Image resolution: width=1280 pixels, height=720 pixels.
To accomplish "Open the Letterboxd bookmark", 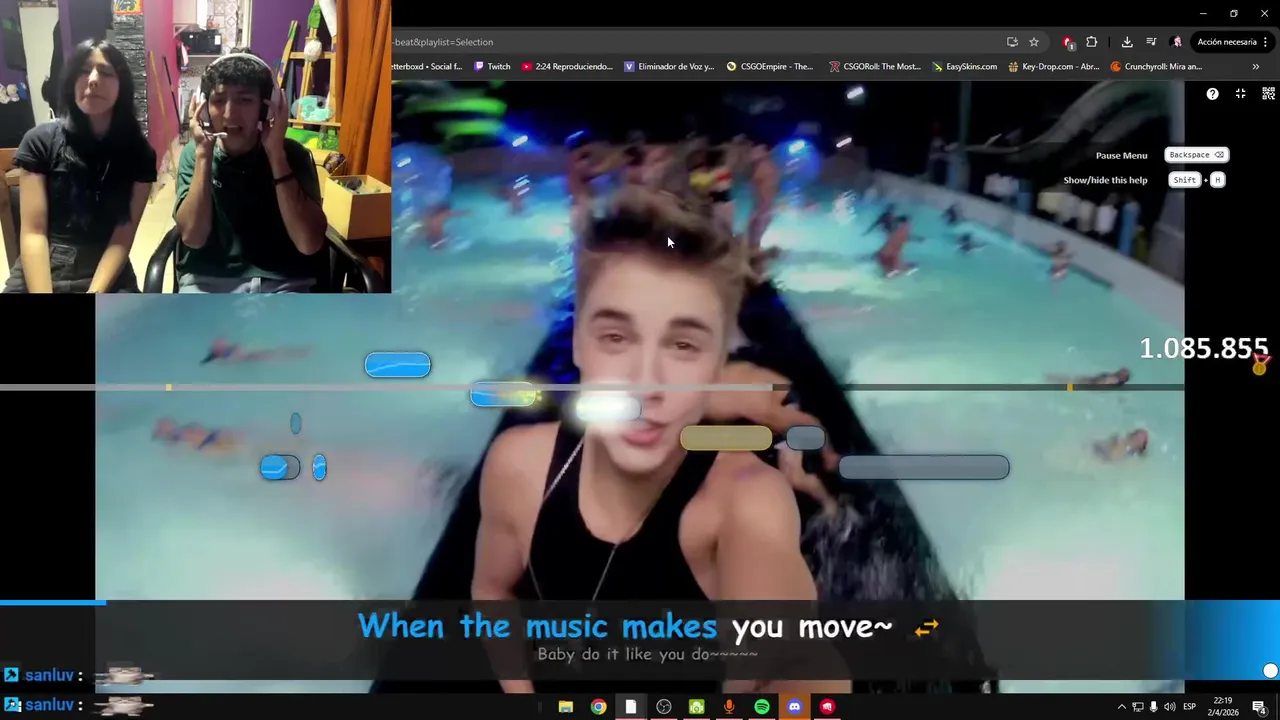I will [427, 67].
